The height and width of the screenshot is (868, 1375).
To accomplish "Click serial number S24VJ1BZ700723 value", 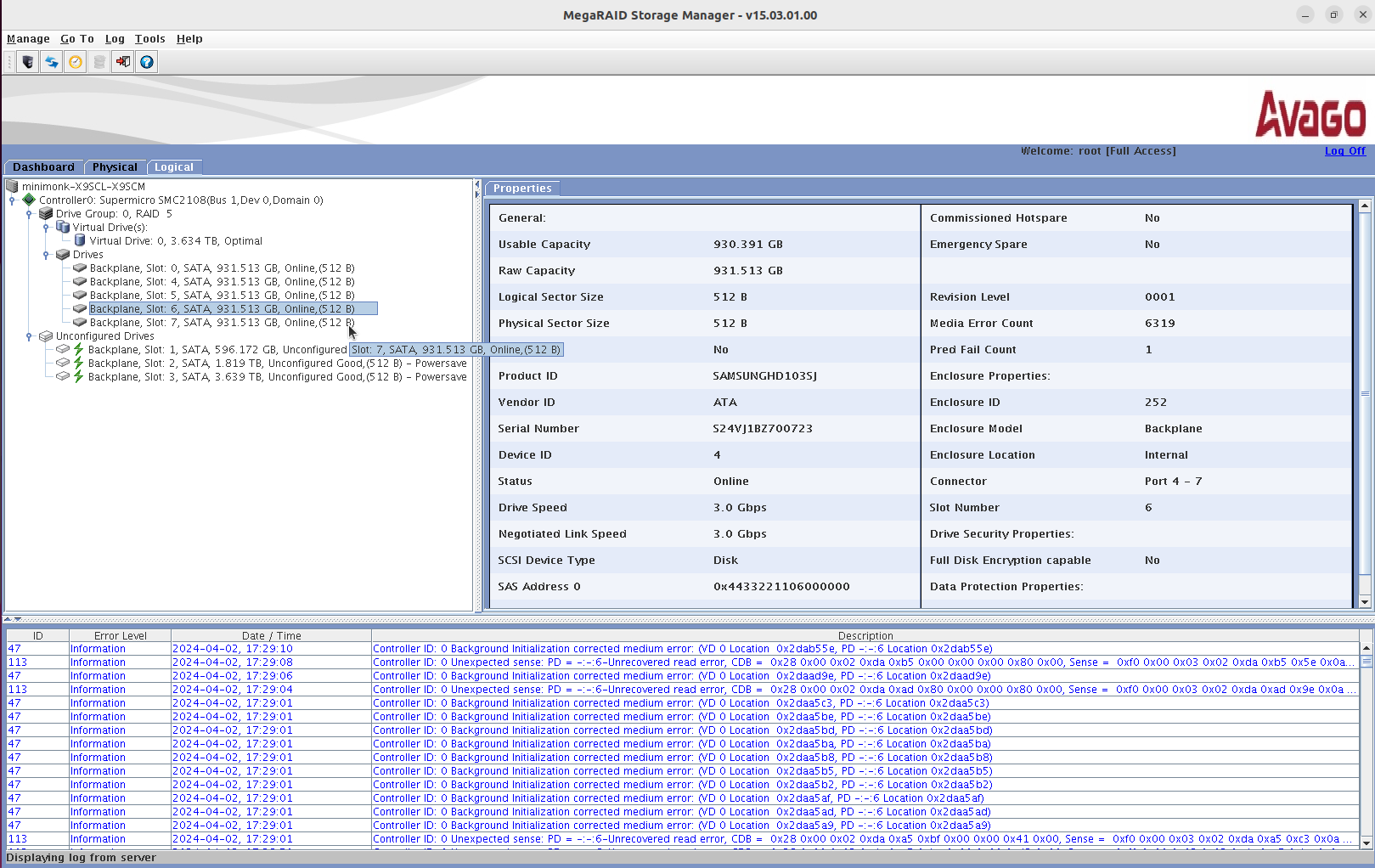I will [x=763, y=429].
